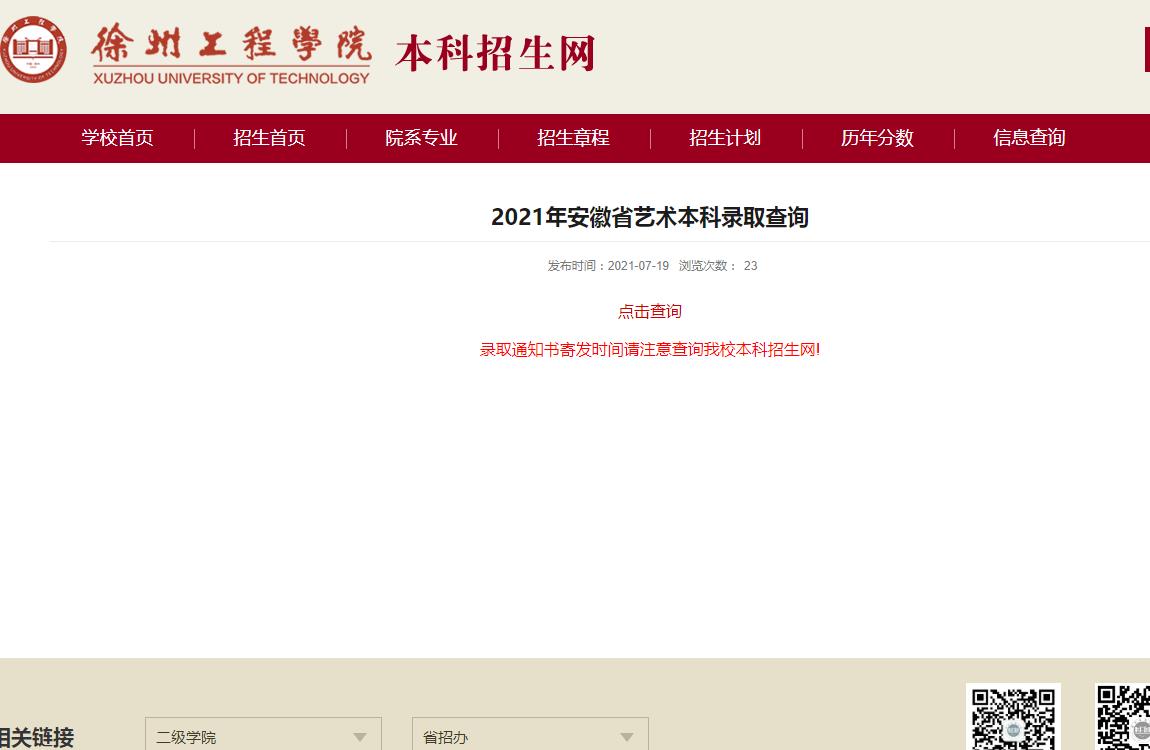Open 招生计划 menu item
Screen dimensions: 1150x750
pyautogui.click(x=725, y=138)
